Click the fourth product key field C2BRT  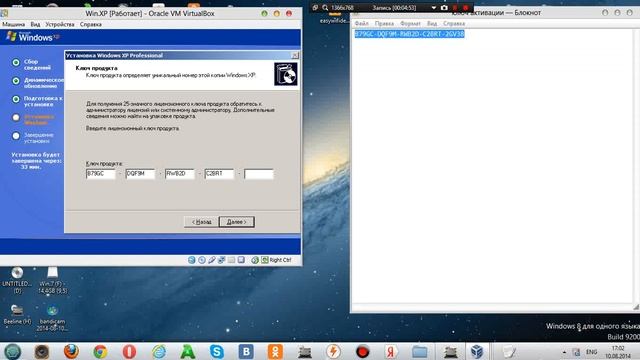pyautogui.click(x=219, y=174)
